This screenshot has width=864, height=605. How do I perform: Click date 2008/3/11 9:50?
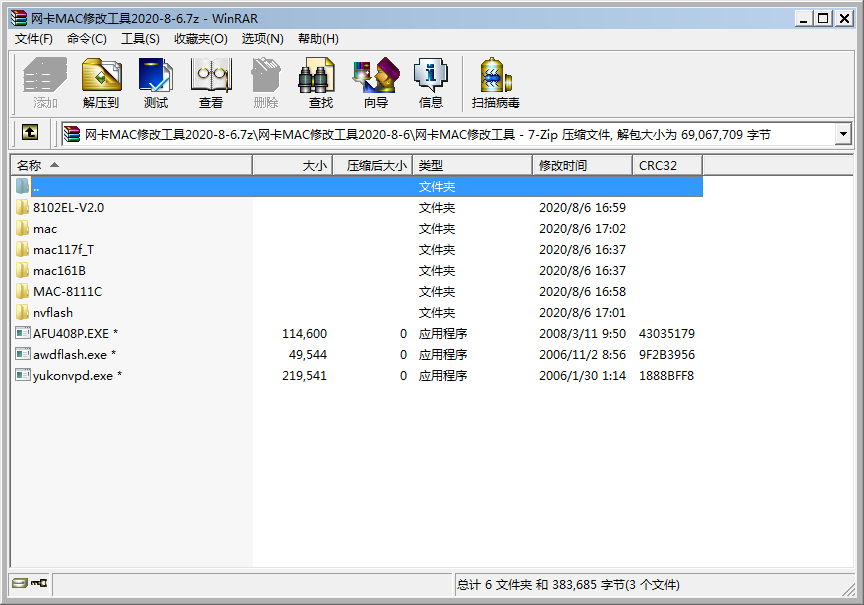click(582, 333)
